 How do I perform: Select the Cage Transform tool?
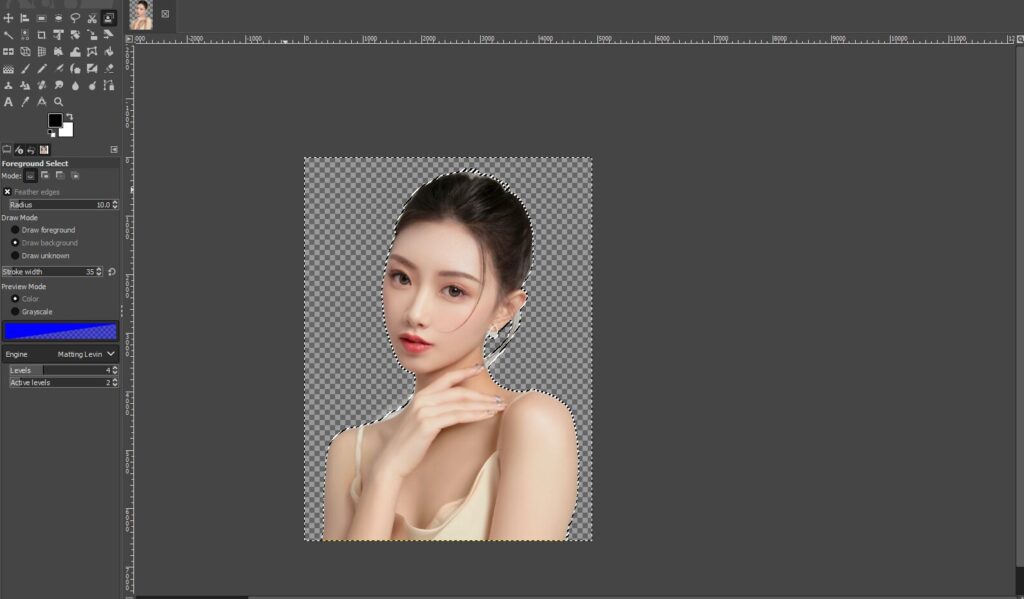point(92,52)
